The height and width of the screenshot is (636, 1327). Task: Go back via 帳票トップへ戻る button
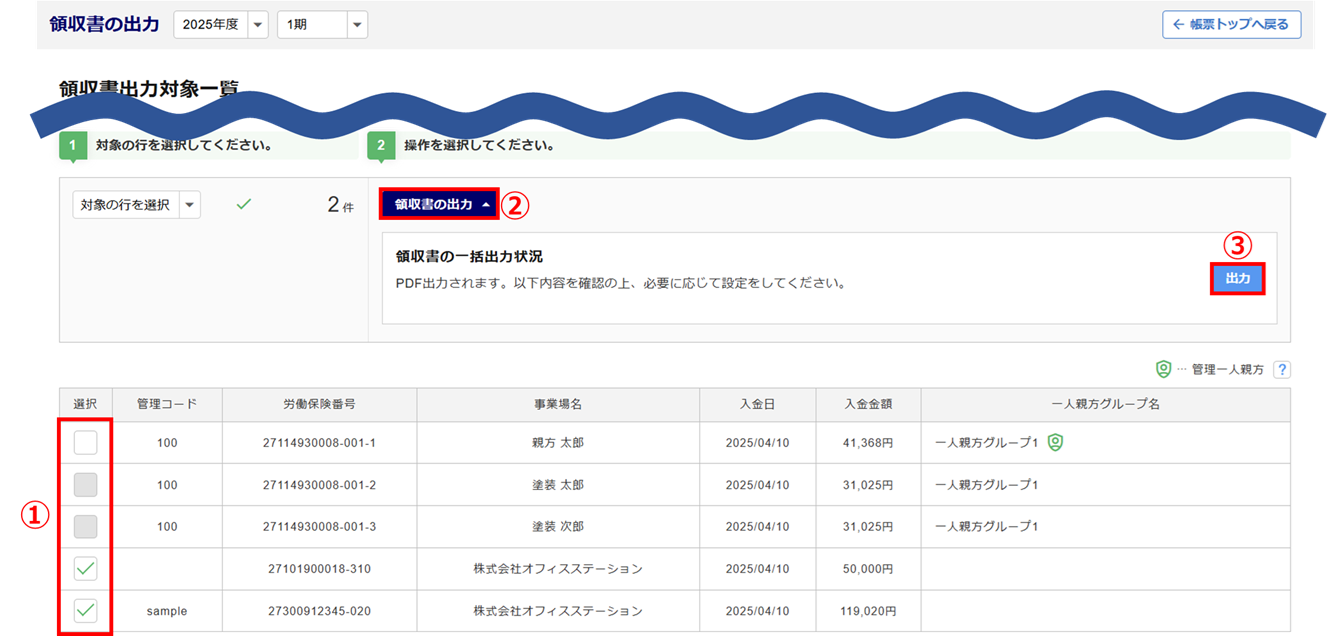pos(1231,25)
